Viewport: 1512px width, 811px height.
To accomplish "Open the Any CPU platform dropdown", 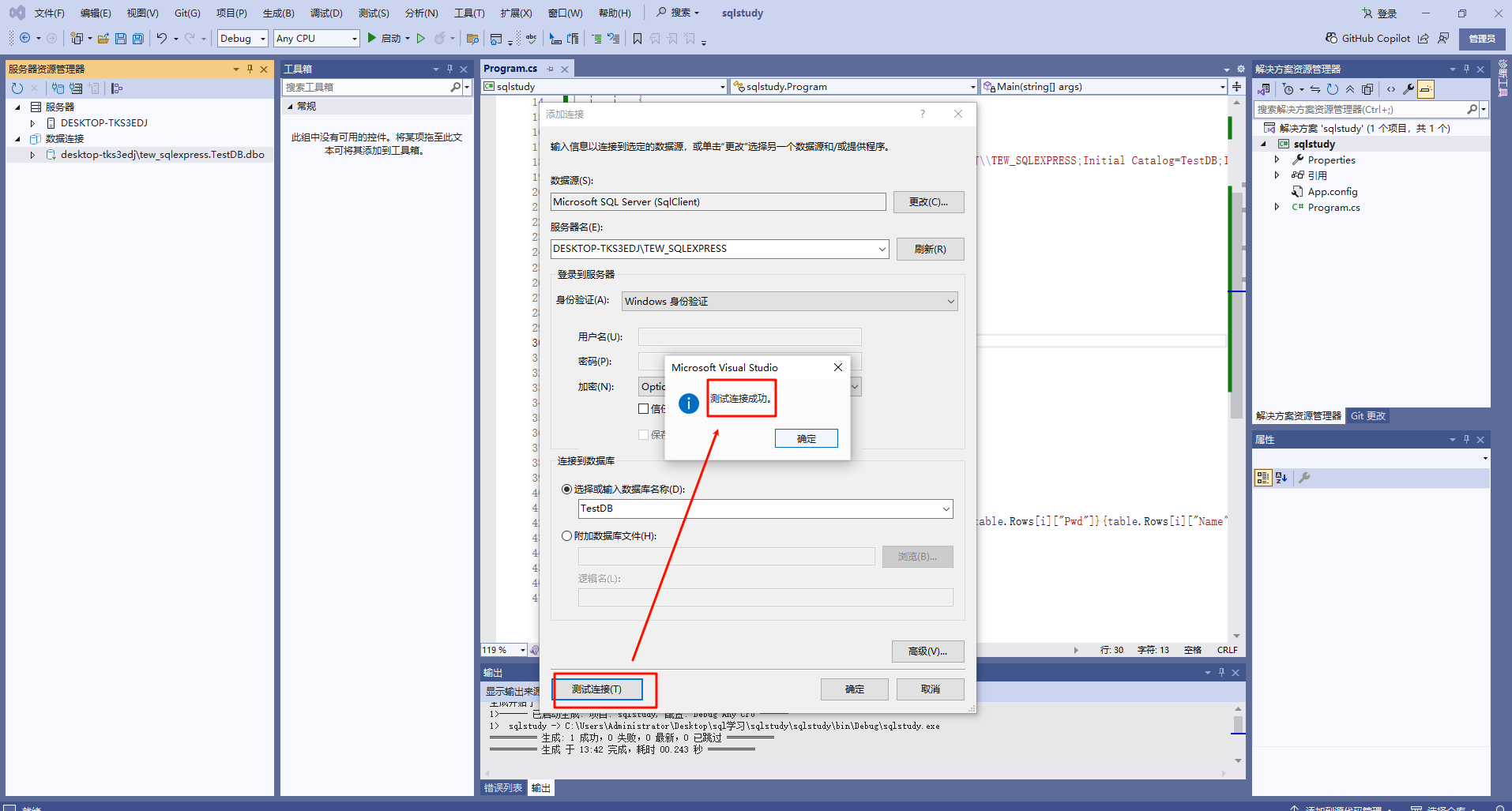I will [317, 38].
